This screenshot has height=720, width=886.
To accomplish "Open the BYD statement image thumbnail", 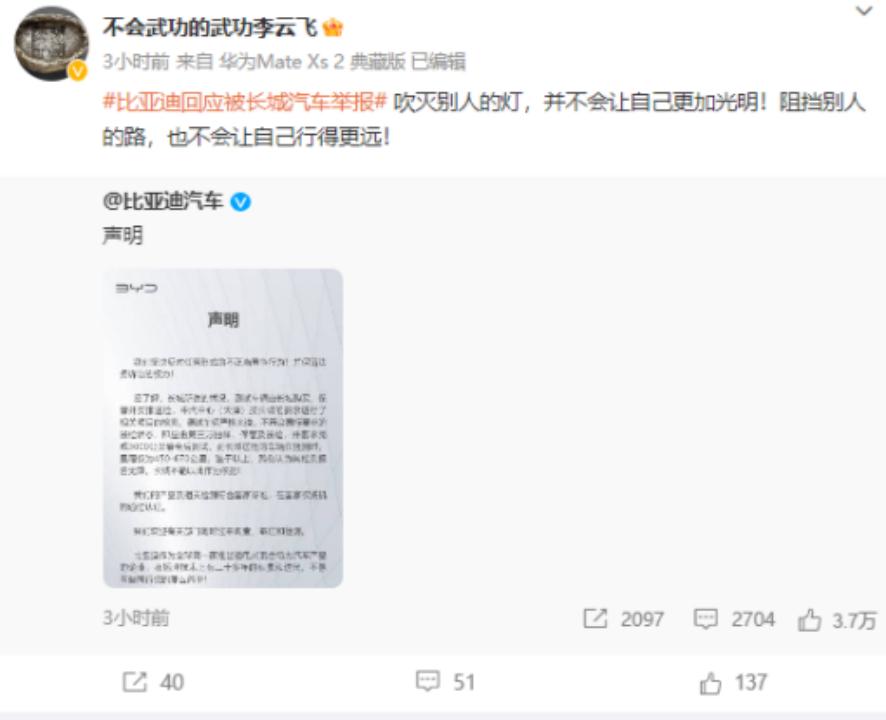I will click(223, 428).
